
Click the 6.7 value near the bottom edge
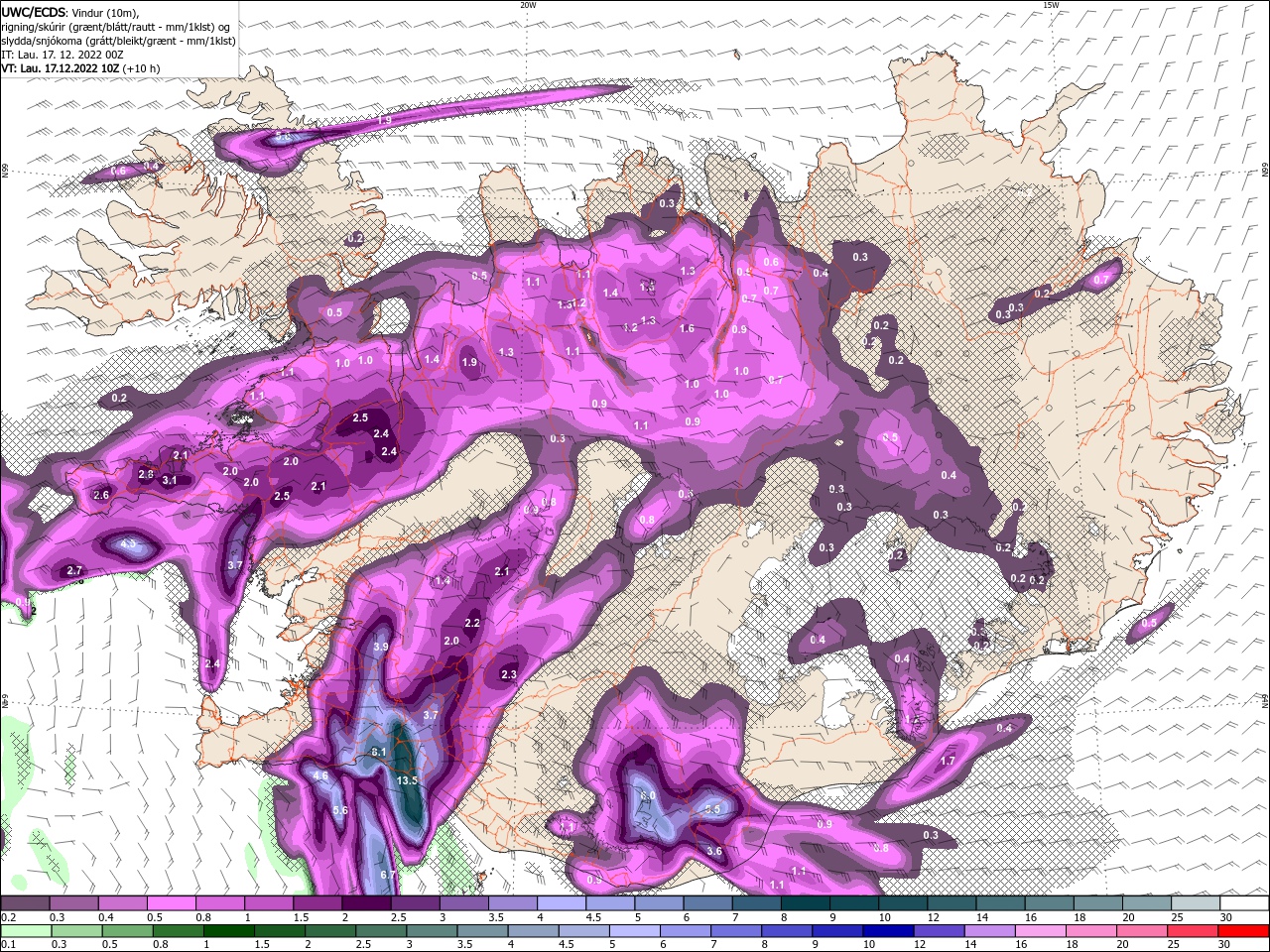click(x=388, y=875)
